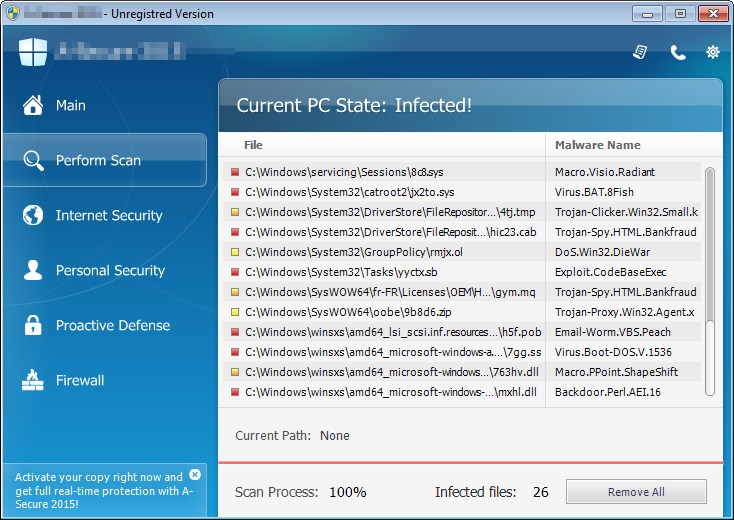Click the four-pane shield logo in header
The height and width of the screenshot is (520, 734).
[x=33, y=51]
